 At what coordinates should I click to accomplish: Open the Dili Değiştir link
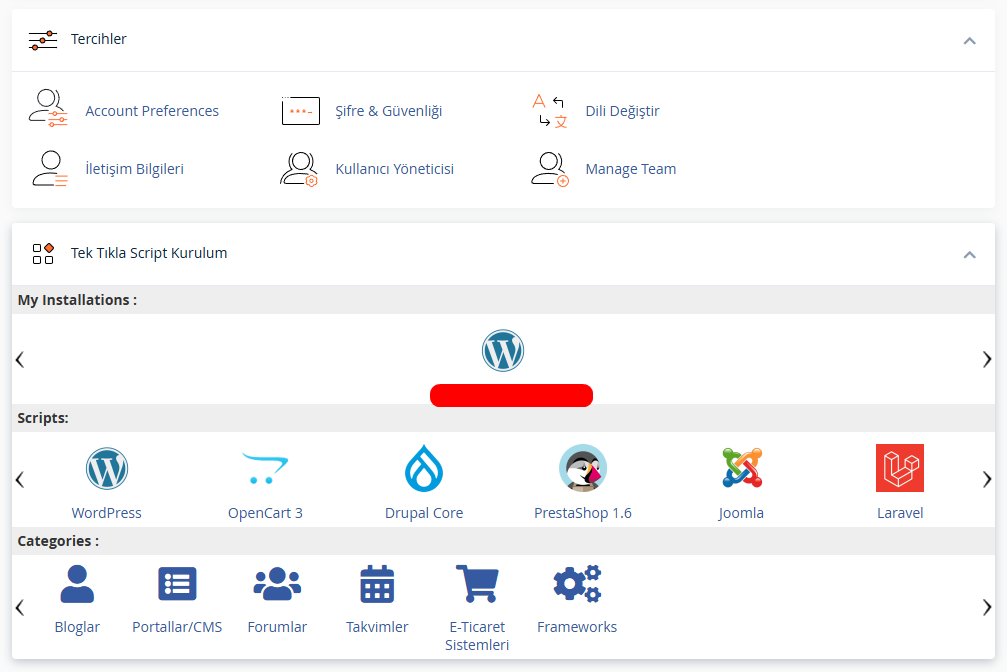click(622, 111)
